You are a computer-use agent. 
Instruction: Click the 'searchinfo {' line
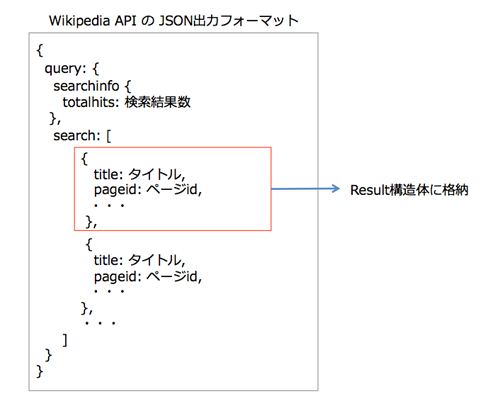point(92,86)
